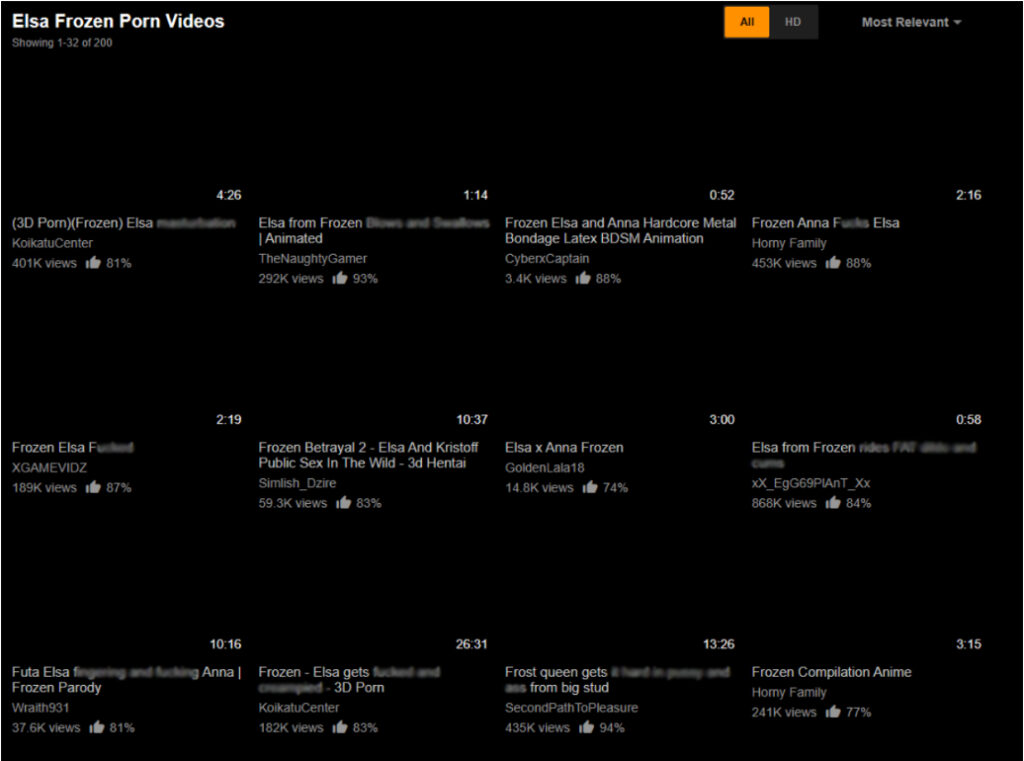Screen dimensions: 1024x761
Task: Click the thumbs-up icon beside 189K views
Action: point(93,487)
